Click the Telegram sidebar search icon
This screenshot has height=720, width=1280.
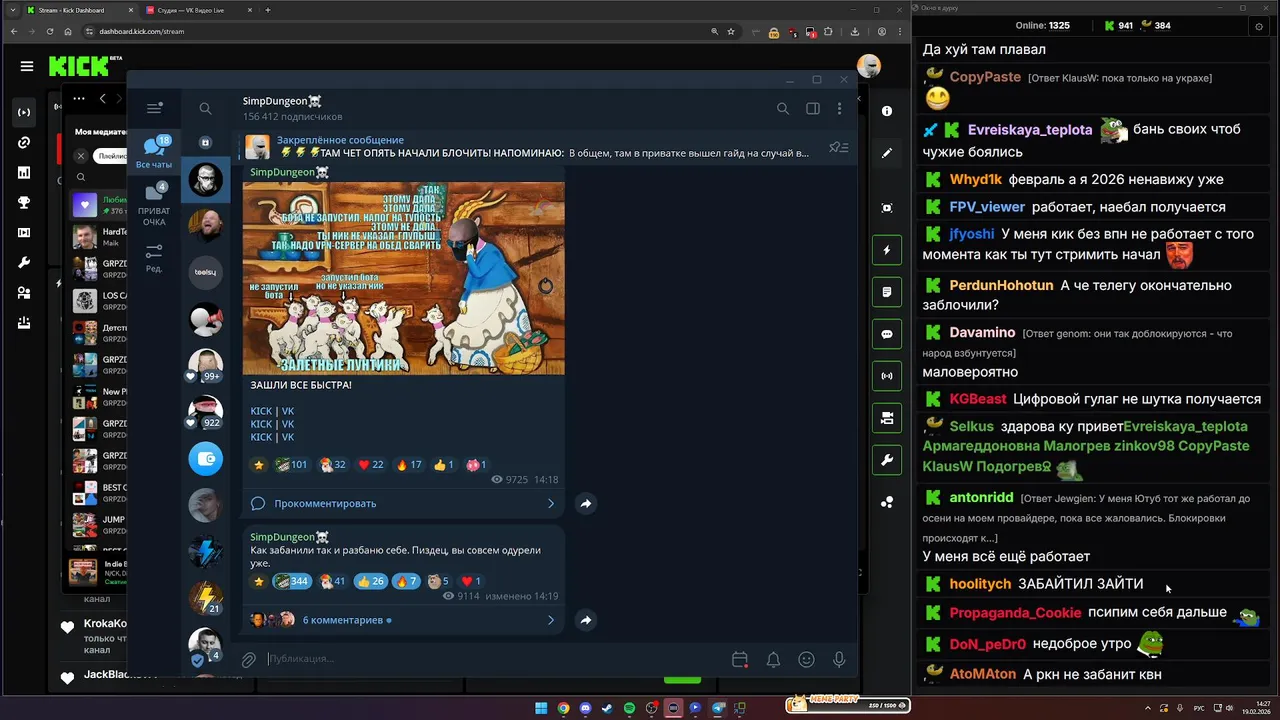click(205, 108)
